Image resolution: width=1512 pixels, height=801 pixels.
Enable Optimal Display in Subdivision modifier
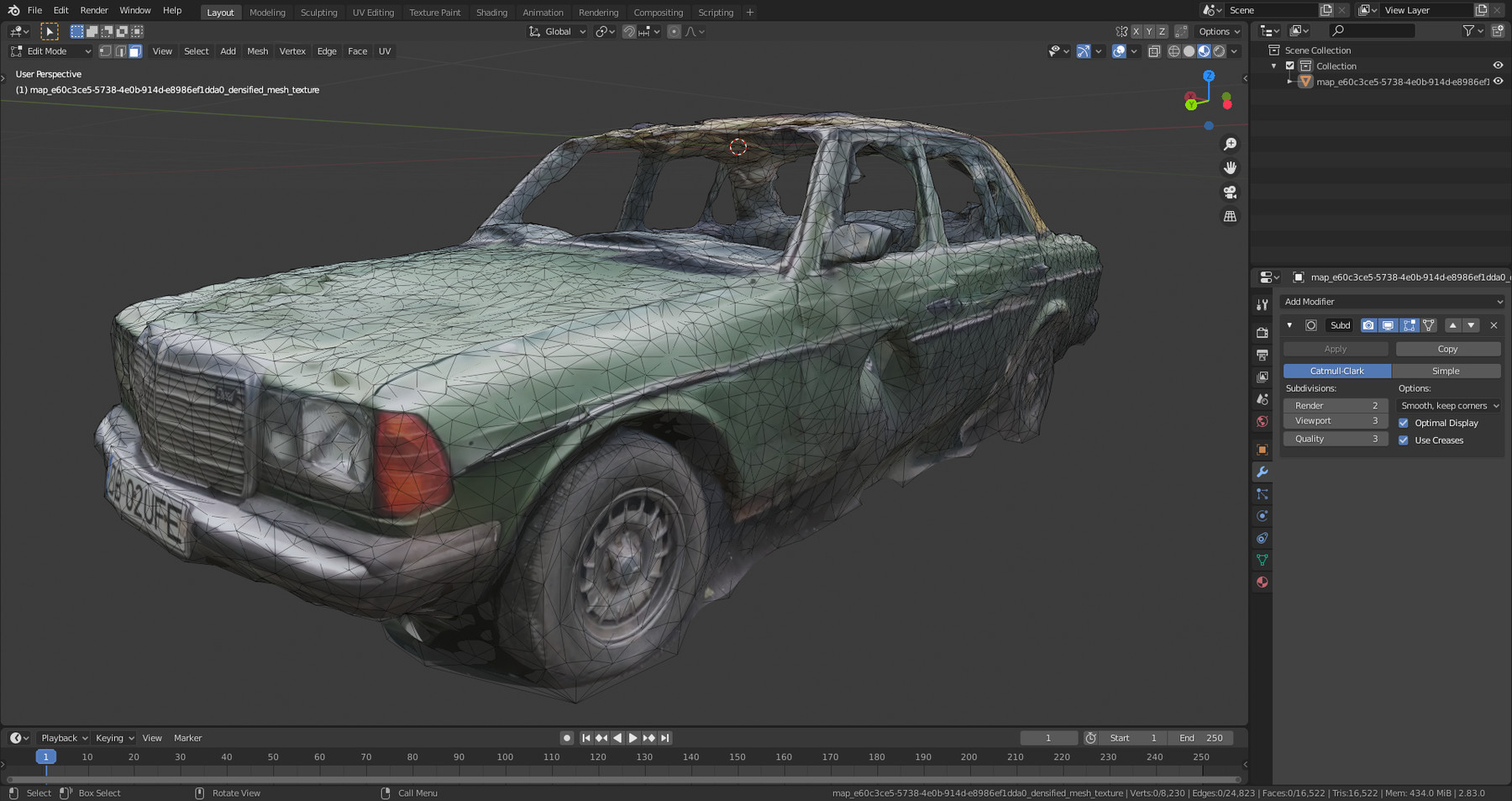(1404, 423)
